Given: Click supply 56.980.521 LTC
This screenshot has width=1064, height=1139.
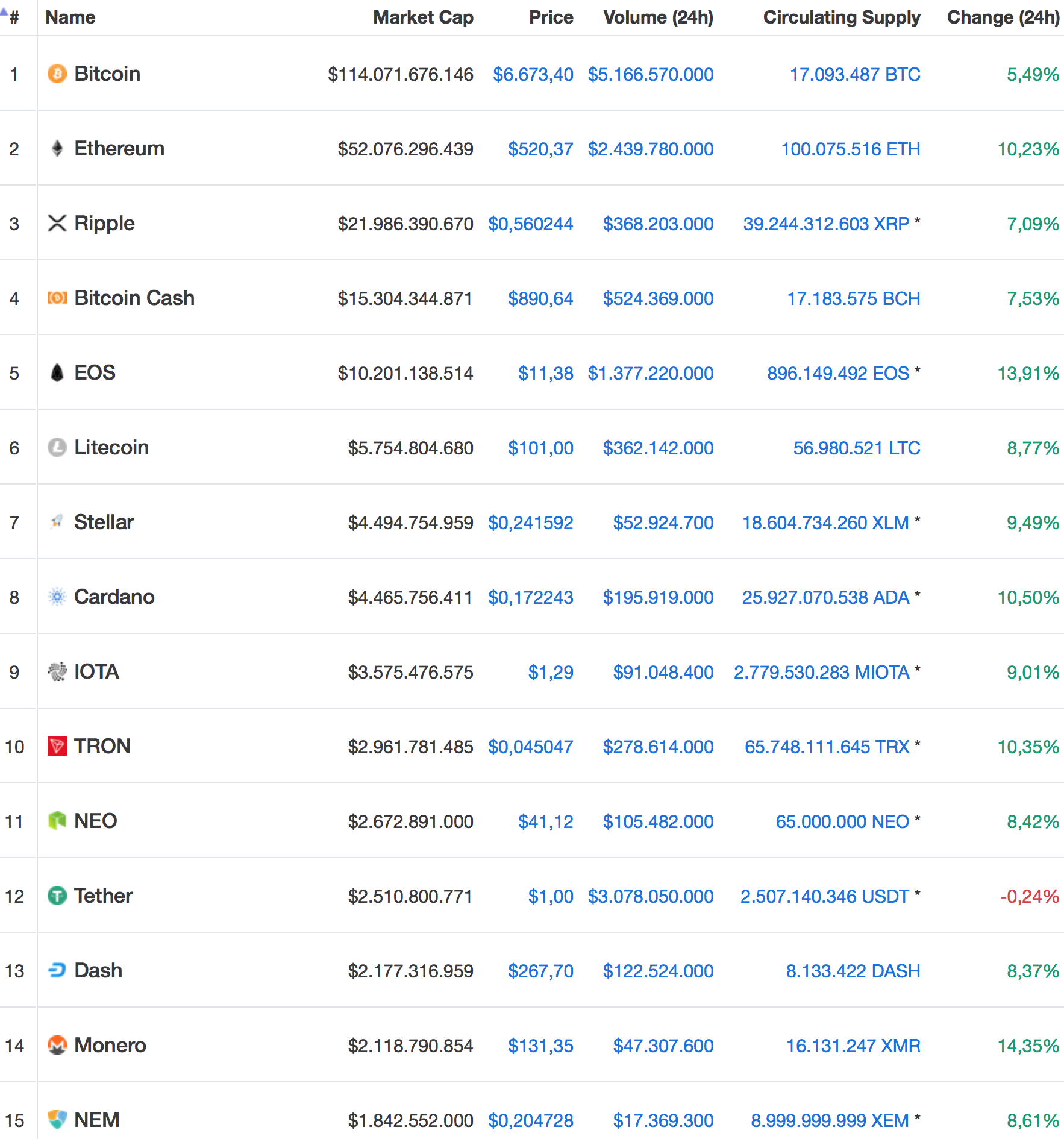Looking at the screenshot, I should (857, 448).
